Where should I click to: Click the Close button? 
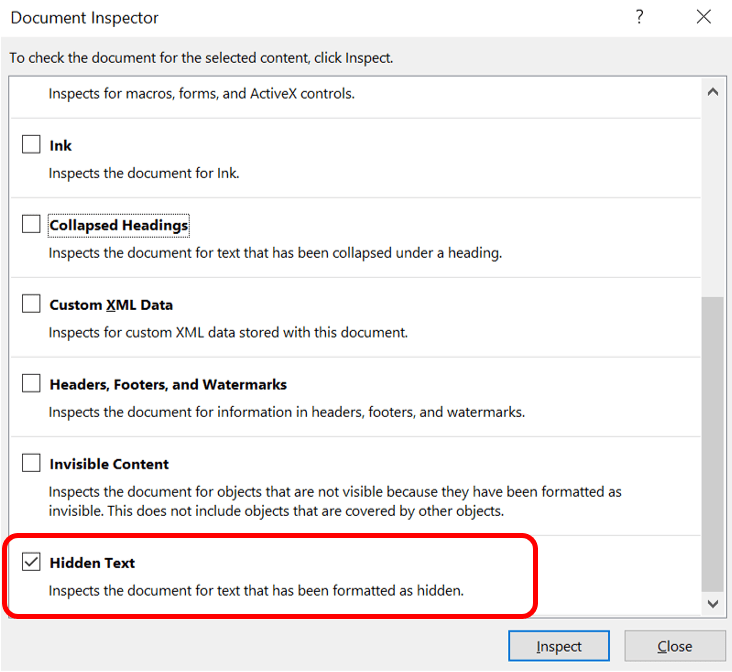pos(675,646)
